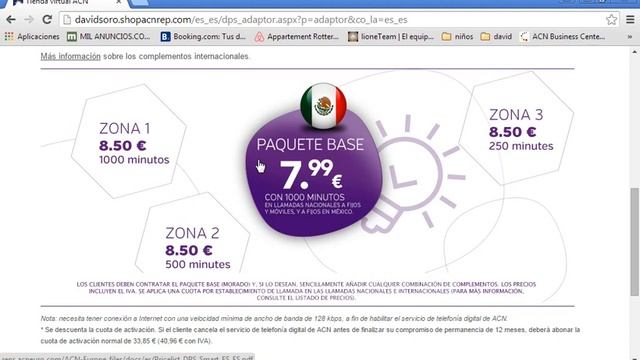Bookmark this page with the star icon
Screen dimensions: 640x360
point(611,20)
